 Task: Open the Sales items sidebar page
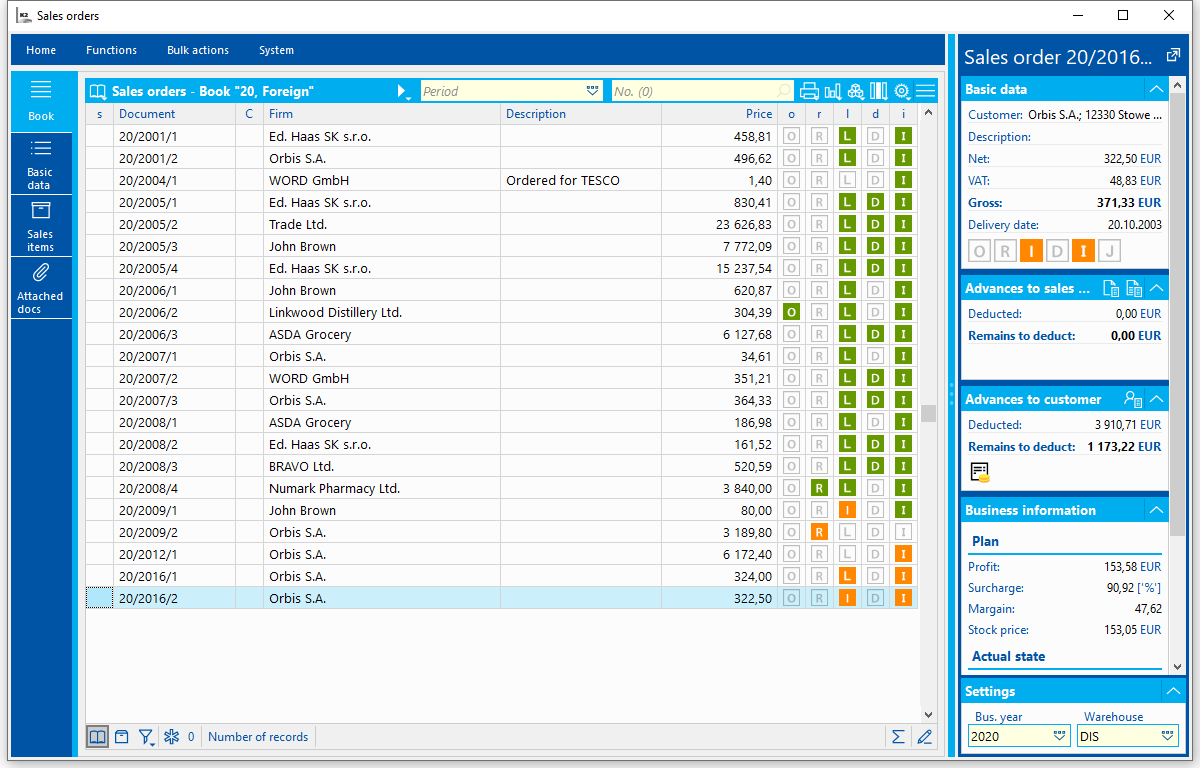40,226
